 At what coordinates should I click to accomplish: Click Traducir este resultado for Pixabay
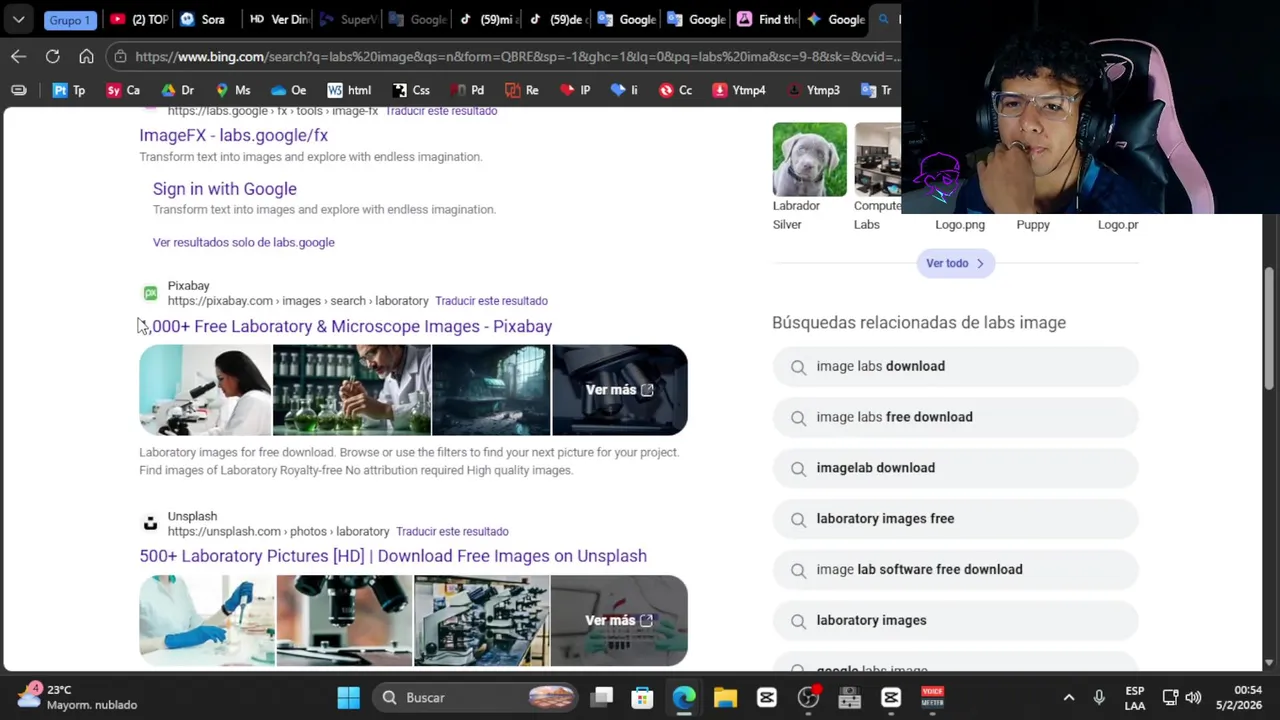(491, 301)
